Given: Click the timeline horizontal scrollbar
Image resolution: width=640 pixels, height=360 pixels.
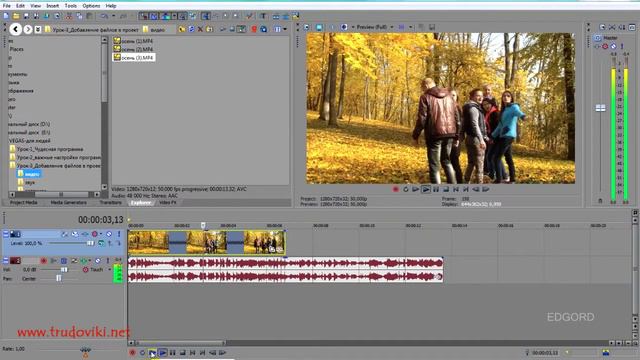Looking at the screenshot, I should 180,343.
